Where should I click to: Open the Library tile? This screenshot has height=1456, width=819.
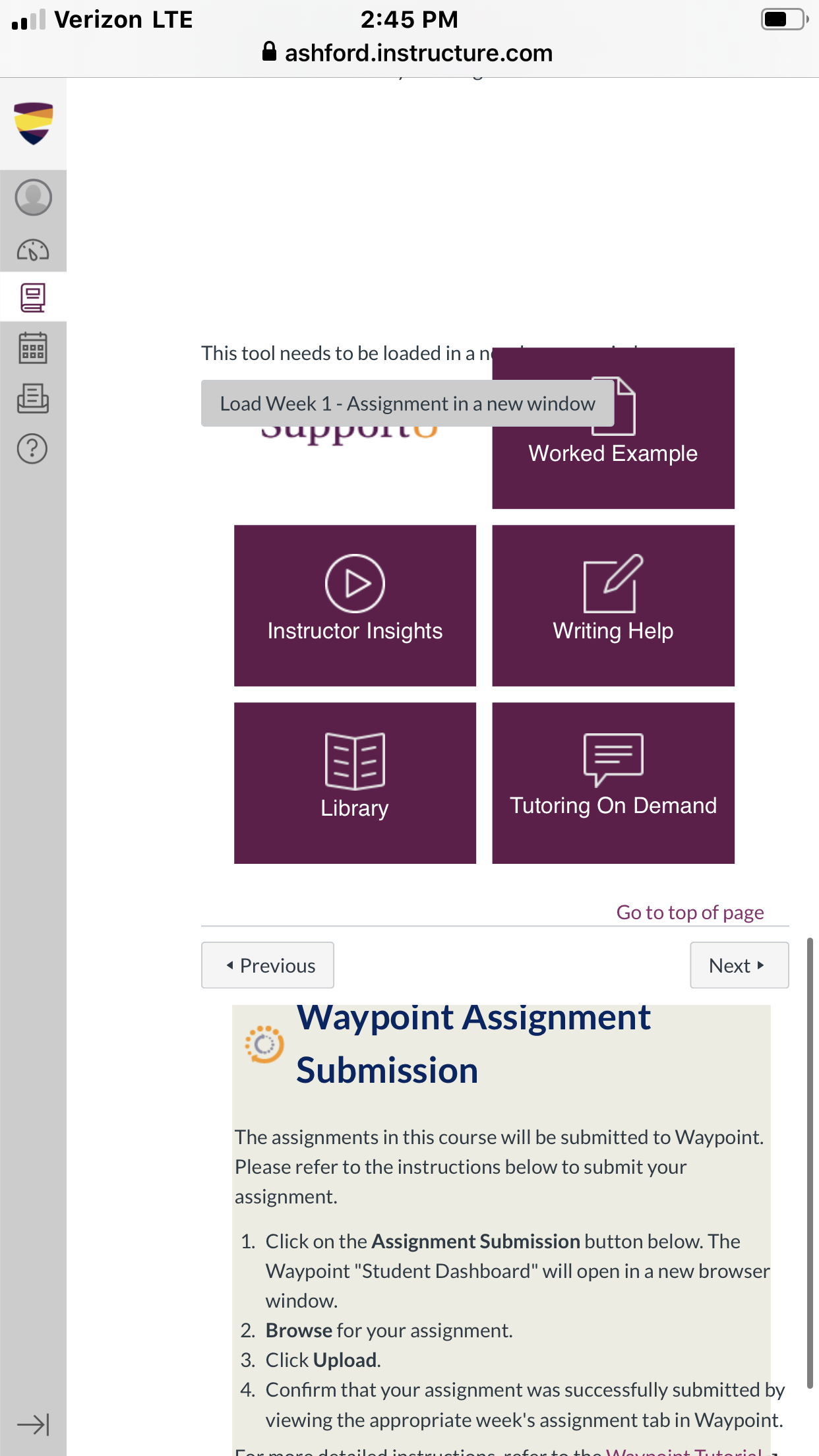coord(355,783)
